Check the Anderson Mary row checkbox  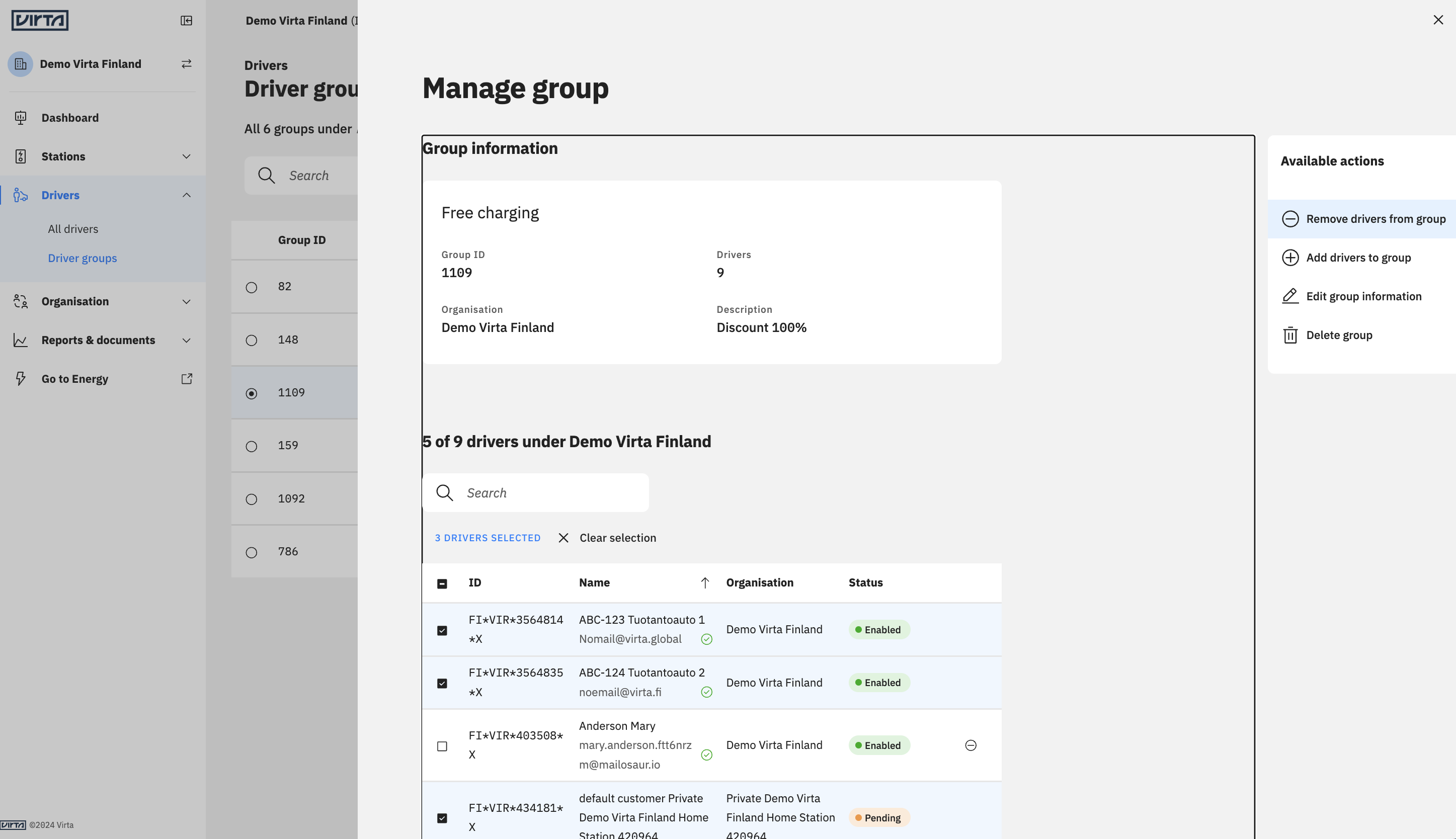(442, 746)
